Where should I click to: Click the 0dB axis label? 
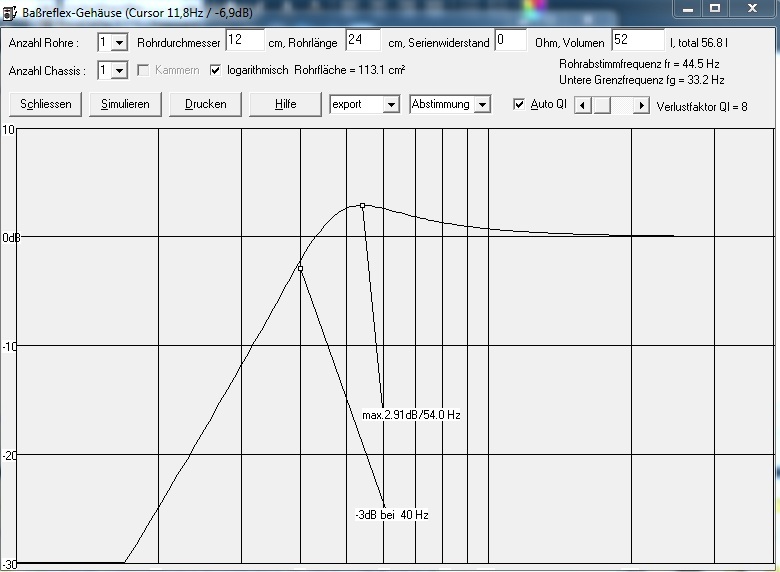(11, 238)
